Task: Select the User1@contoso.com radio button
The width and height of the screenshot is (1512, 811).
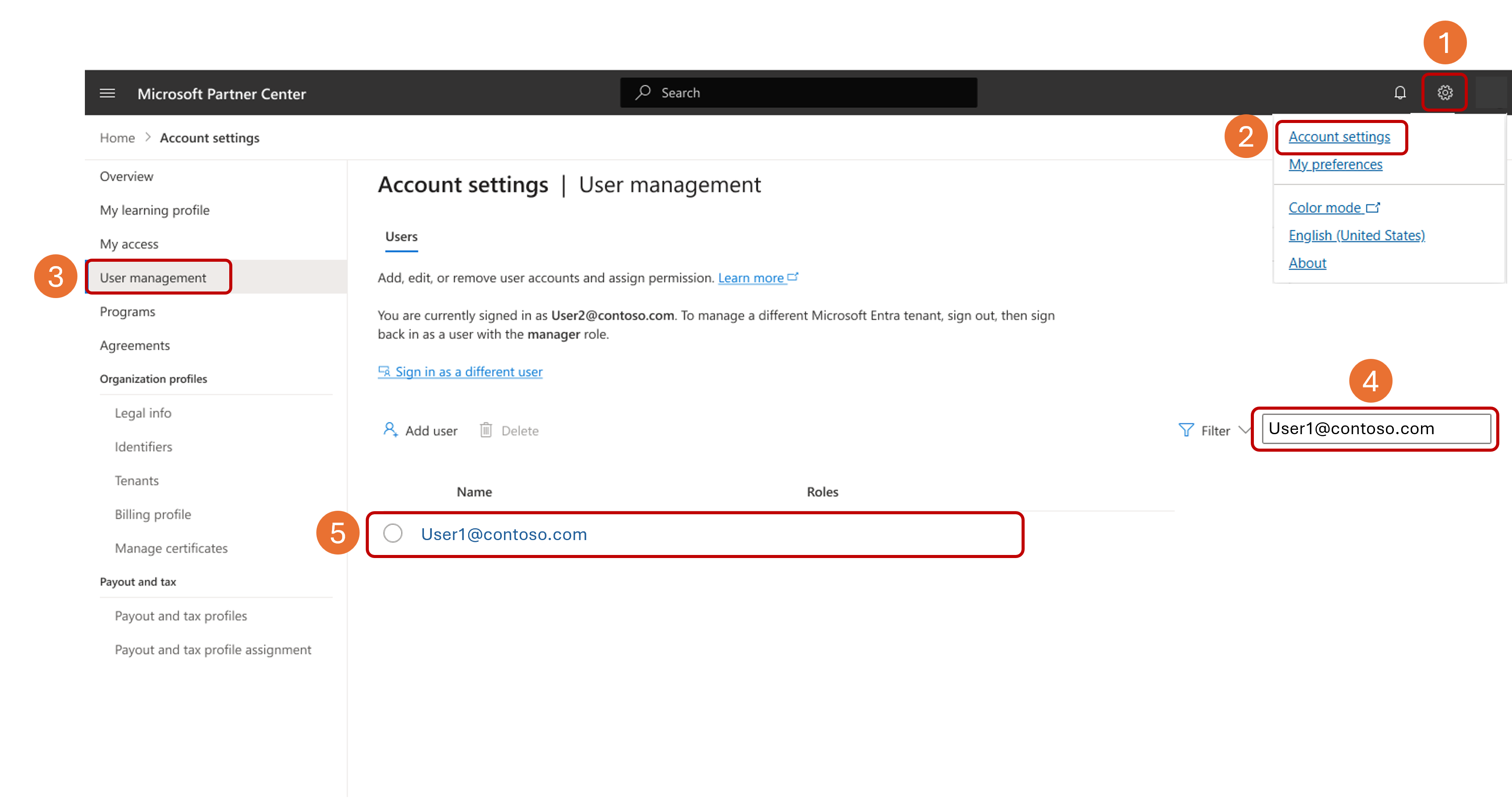Action: pyautogui.click(x=393, y=533)
